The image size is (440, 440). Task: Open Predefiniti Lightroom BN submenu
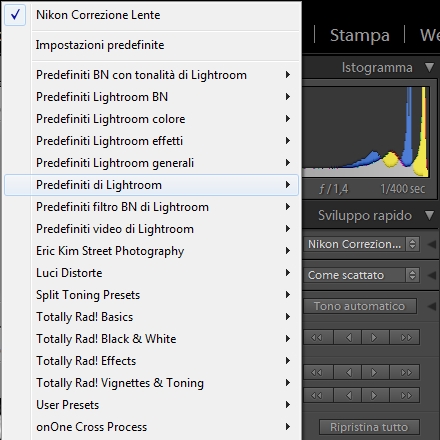tap(152, 97)
